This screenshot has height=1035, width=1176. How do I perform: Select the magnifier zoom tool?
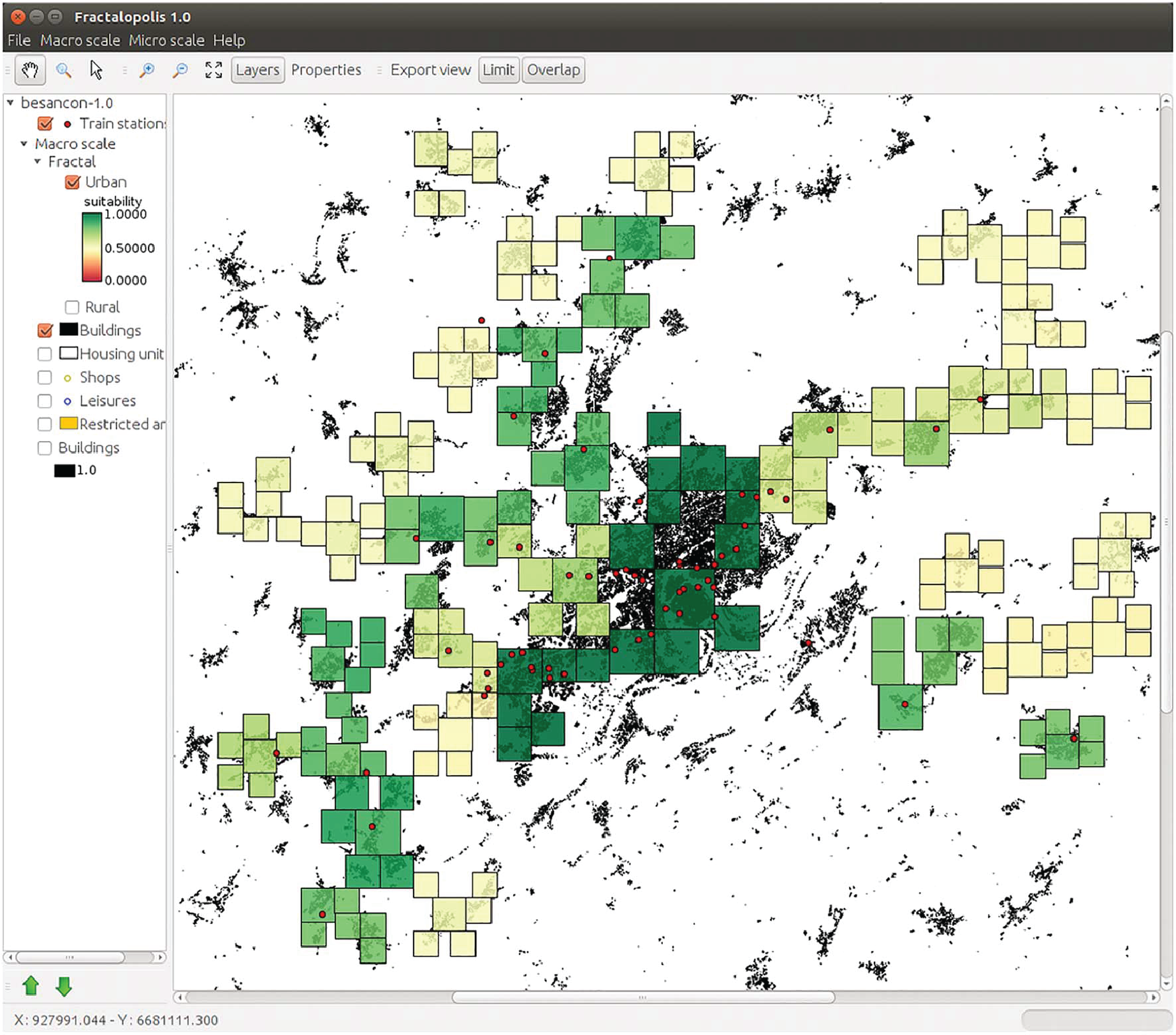[x=63, y=70]
